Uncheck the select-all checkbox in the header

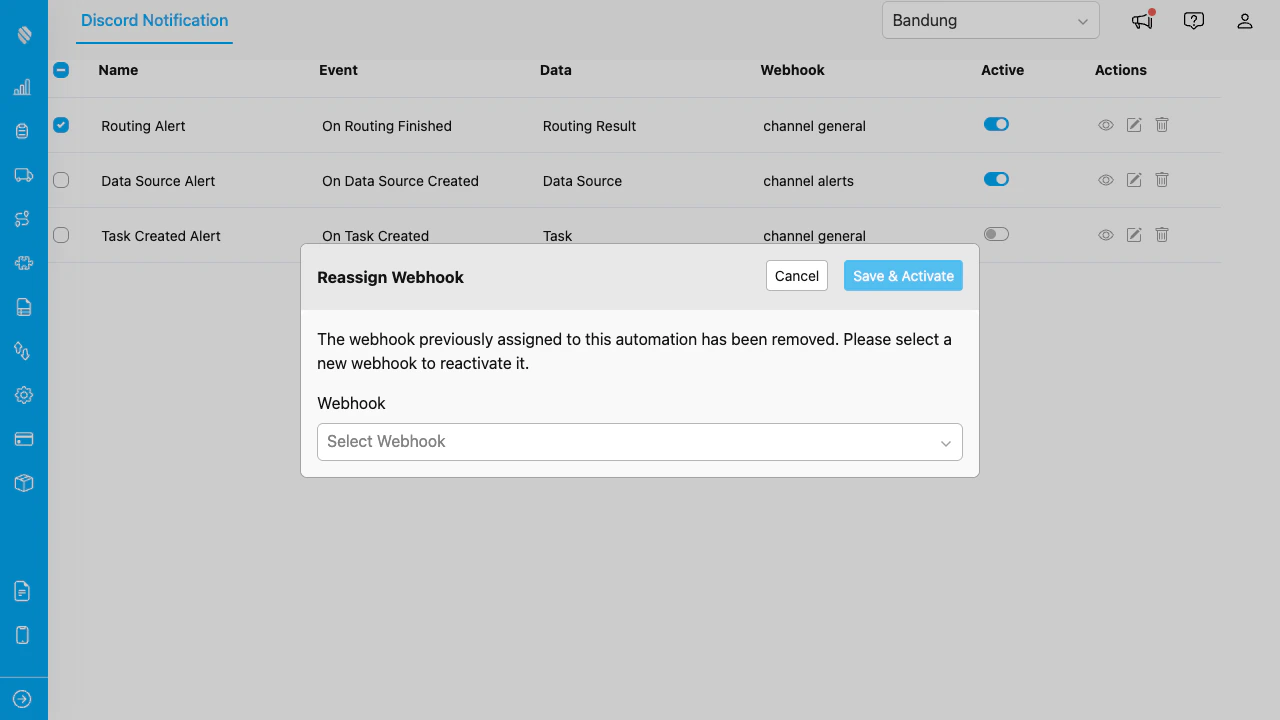60,70
